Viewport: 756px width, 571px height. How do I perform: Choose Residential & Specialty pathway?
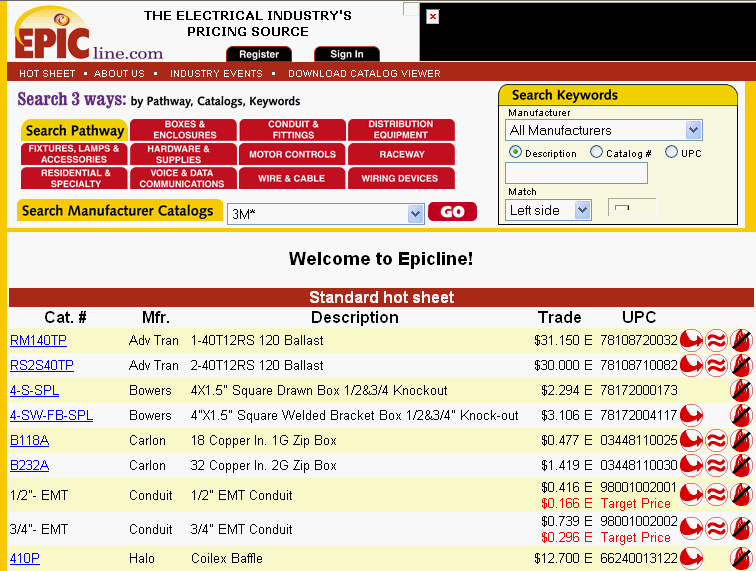point(74,178)
